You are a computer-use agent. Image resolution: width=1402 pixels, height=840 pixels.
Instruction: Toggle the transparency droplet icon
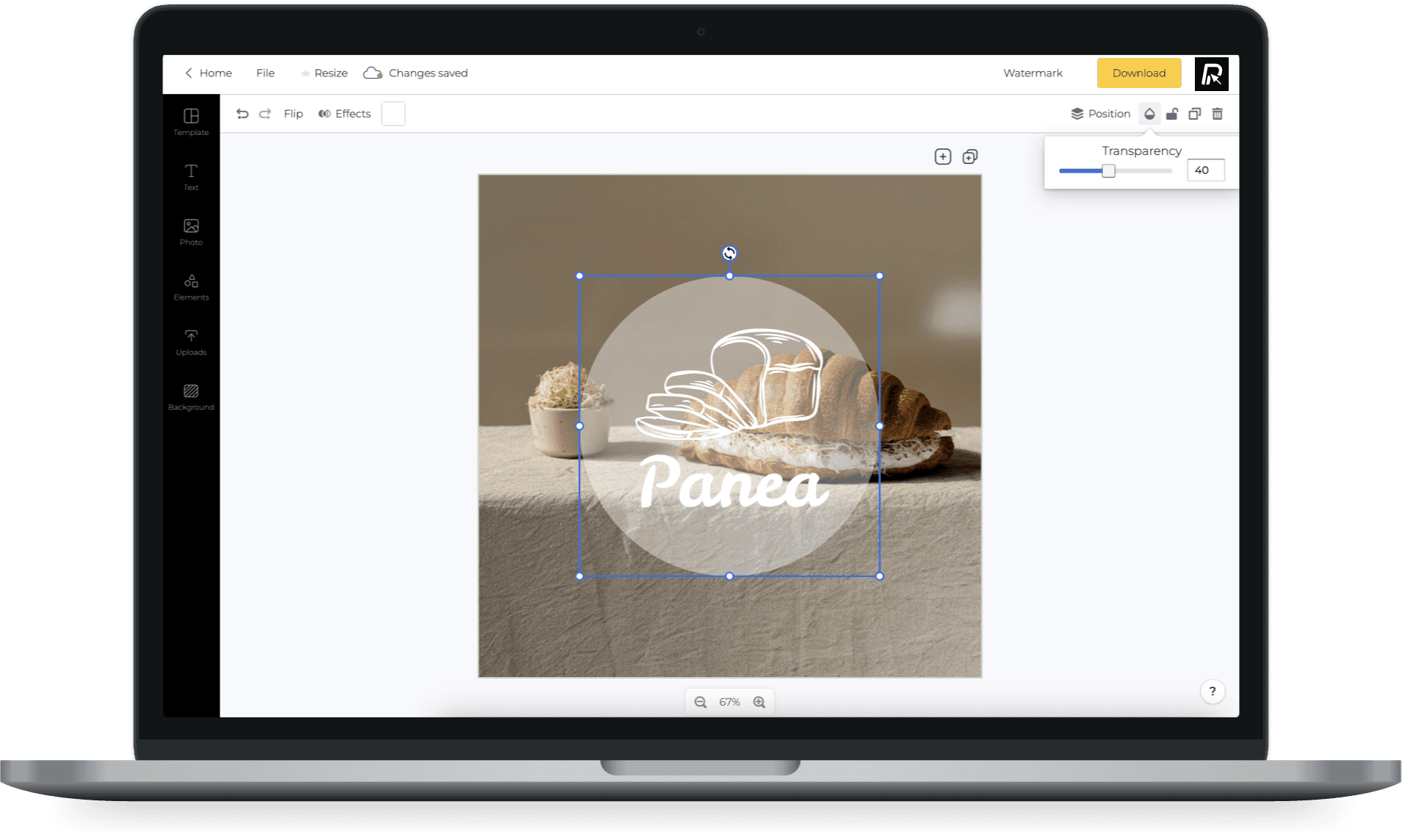pos(1149,114)
